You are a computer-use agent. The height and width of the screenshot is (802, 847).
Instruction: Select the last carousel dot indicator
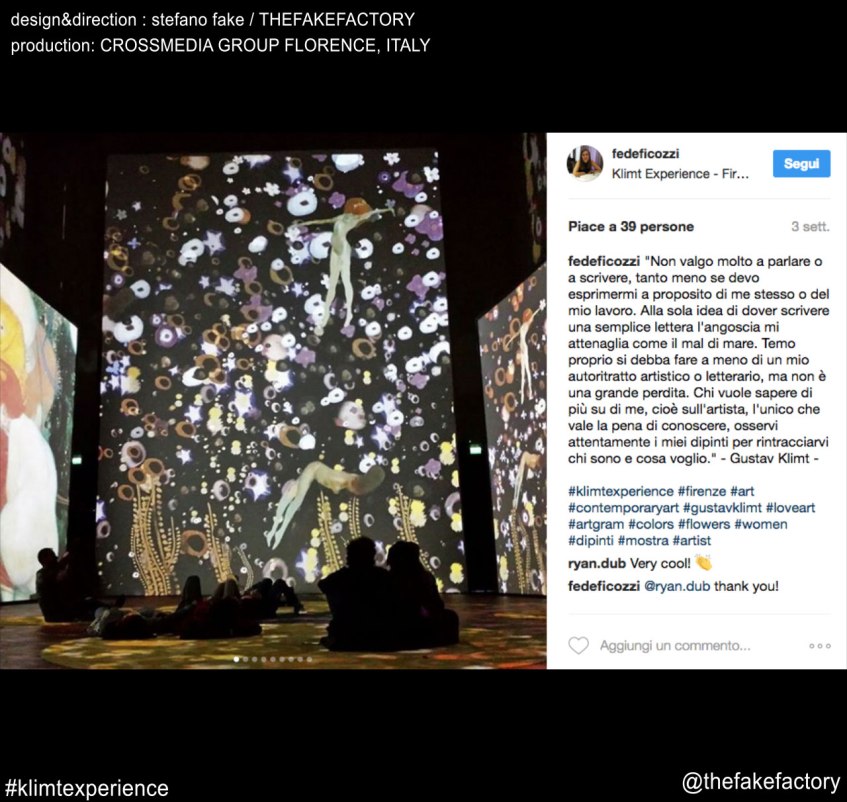(309, 659)
